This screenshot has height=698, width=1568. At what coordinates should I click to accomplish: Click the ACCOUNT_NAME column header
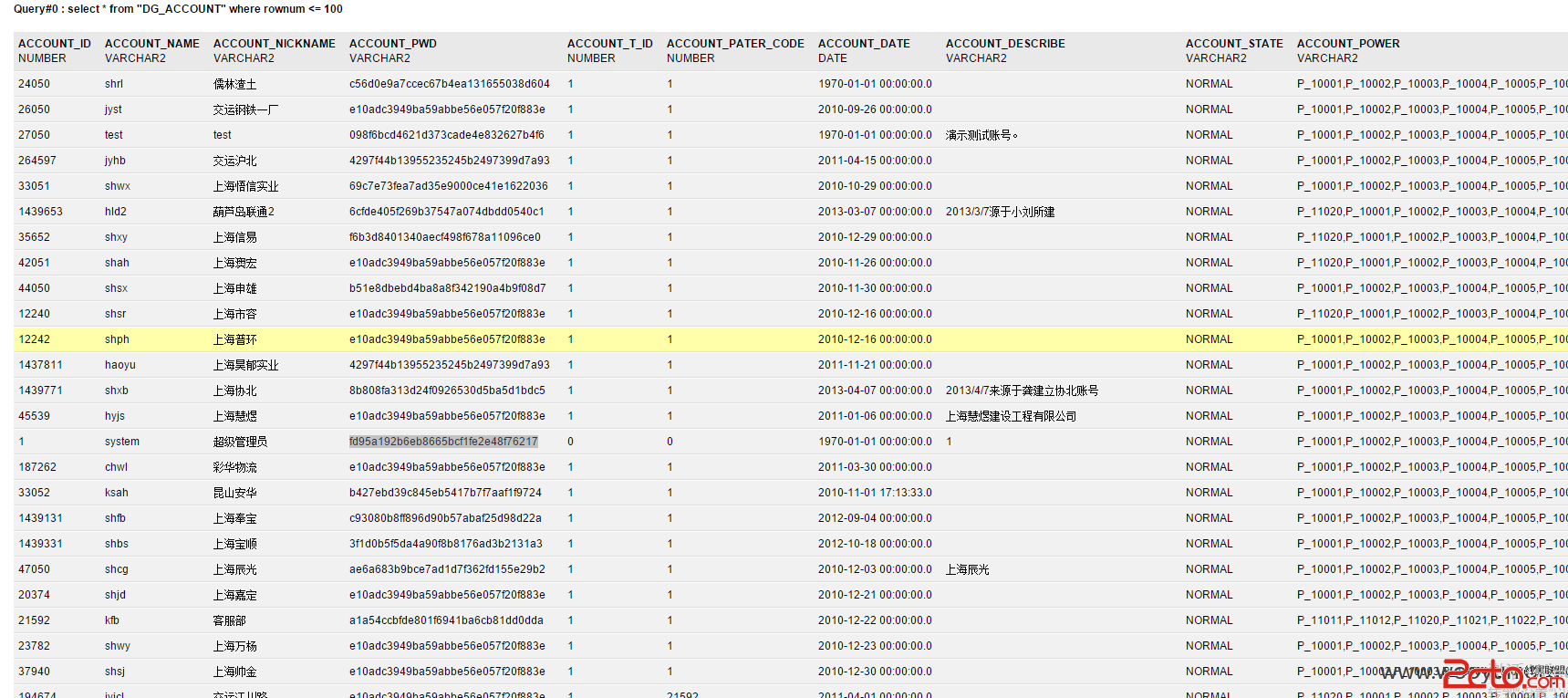coord(152,44)
